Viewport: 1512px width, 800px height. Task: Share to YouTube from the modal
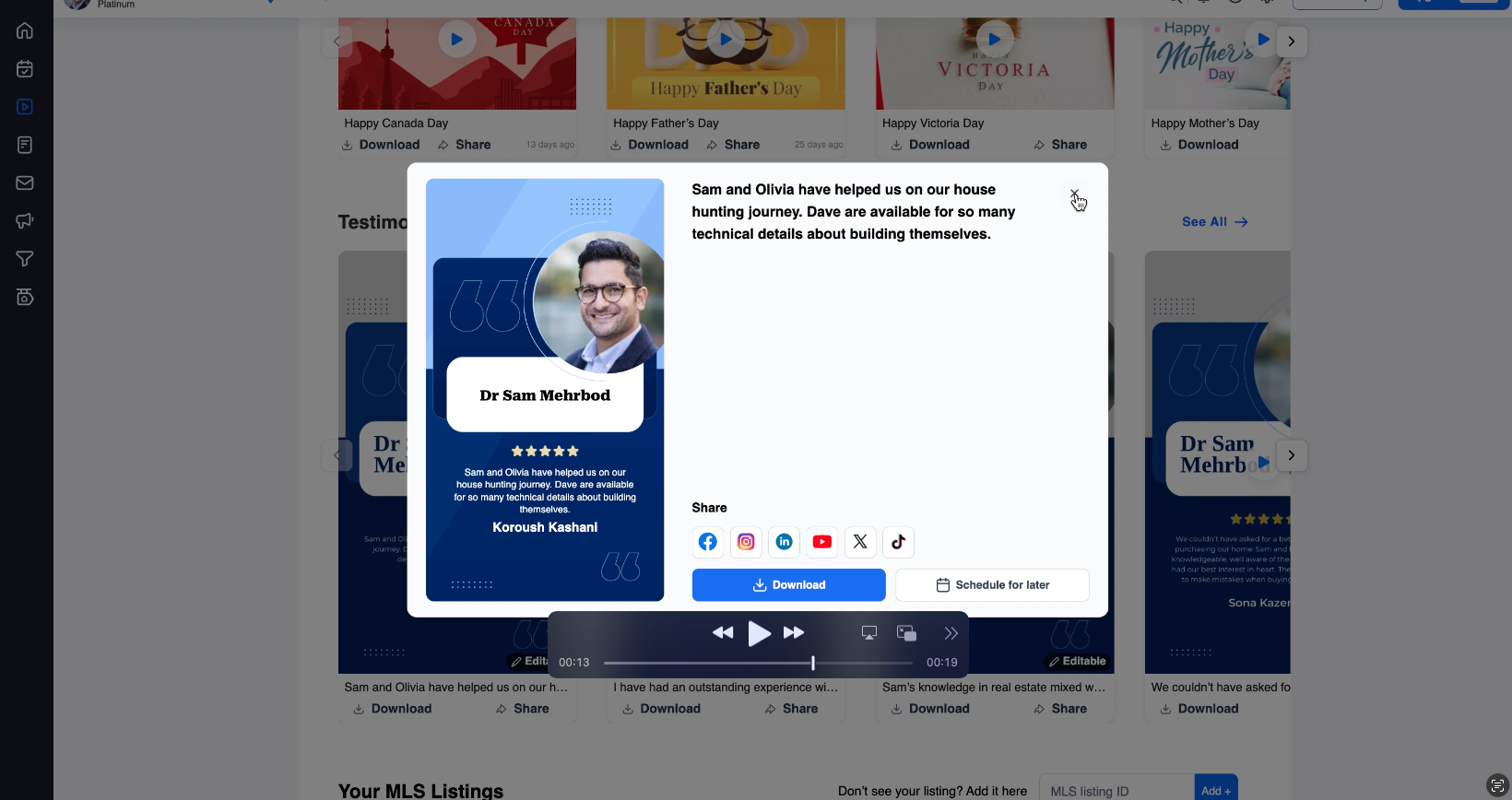coord(822,542)
